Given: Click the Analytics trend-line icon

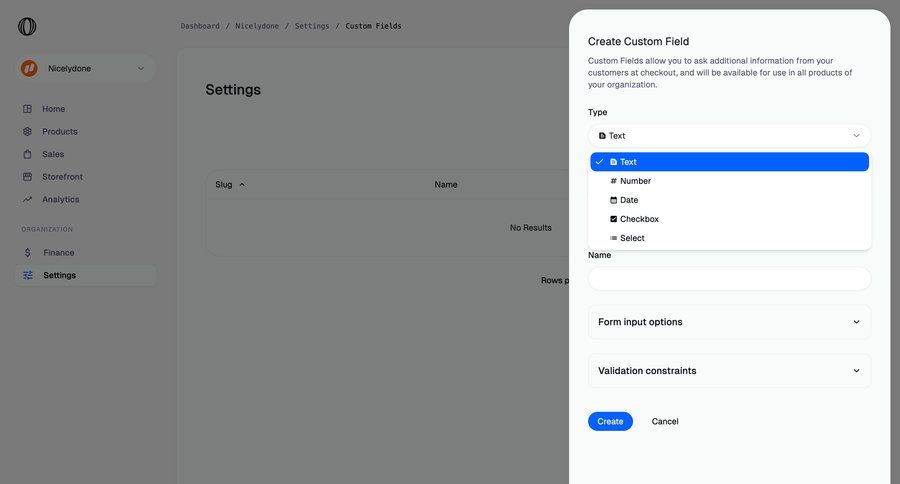Looking at the screenshot, I should [28, 199].
